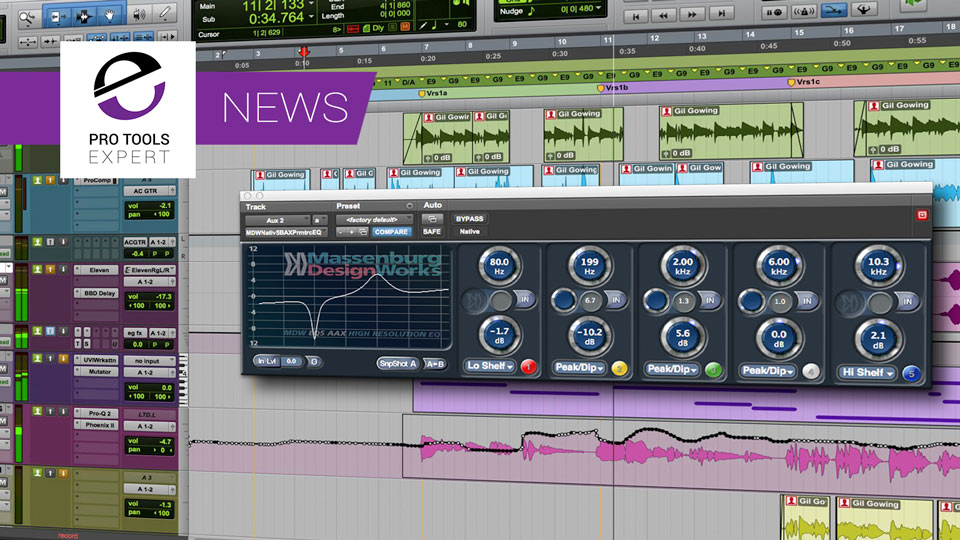Open the Preset menu round arrow
960x540 pixels.
click(410, 206)
